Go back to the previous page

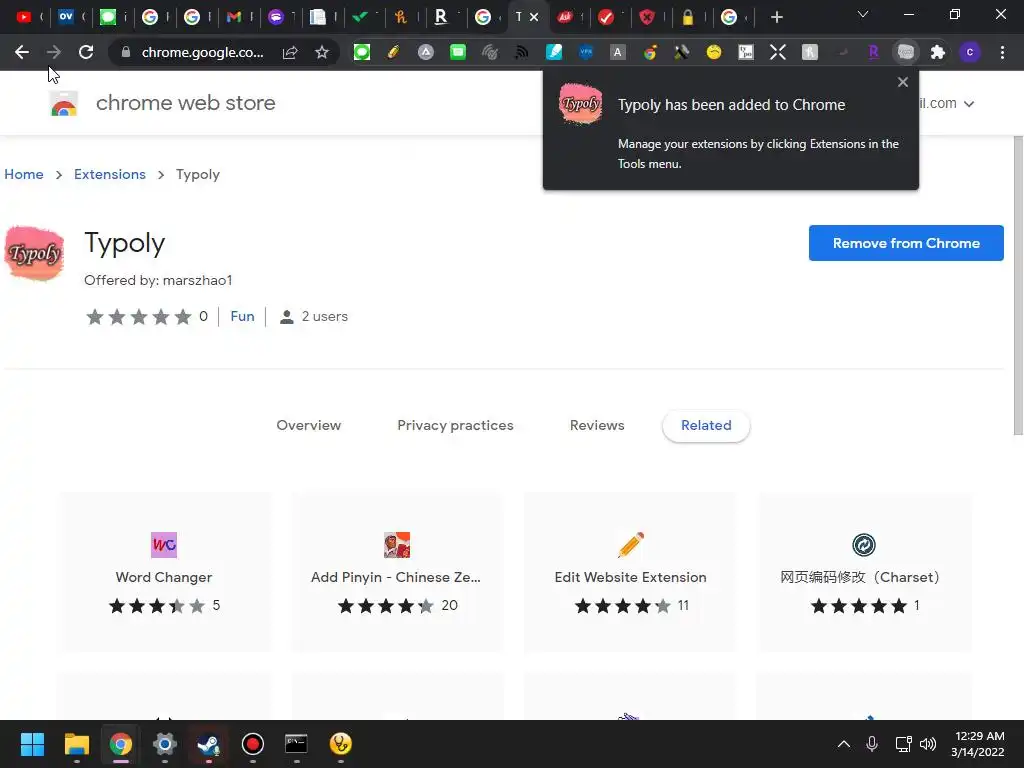coord(22,52)
